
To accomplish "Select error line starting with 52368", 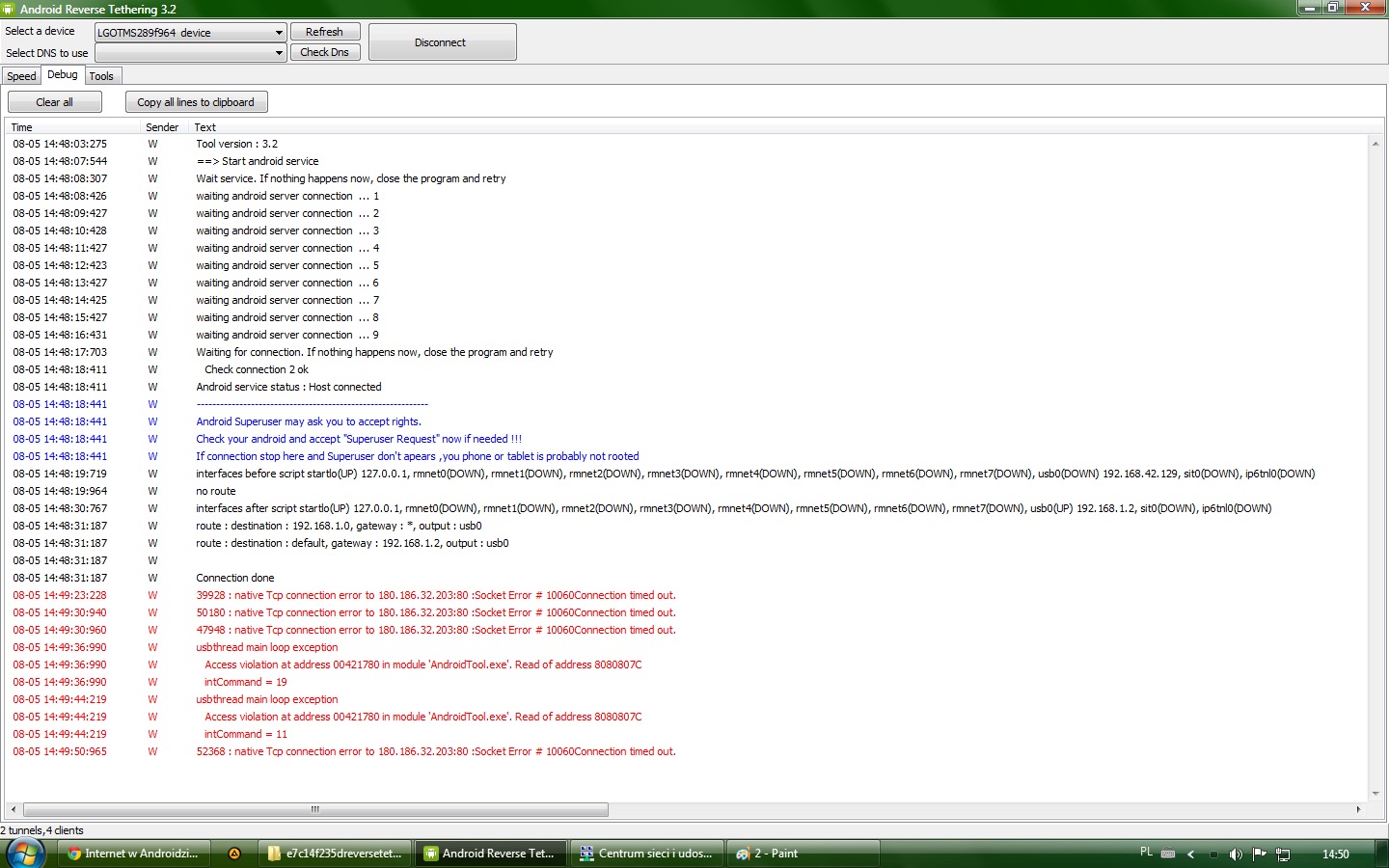I will tap(436, 751).
